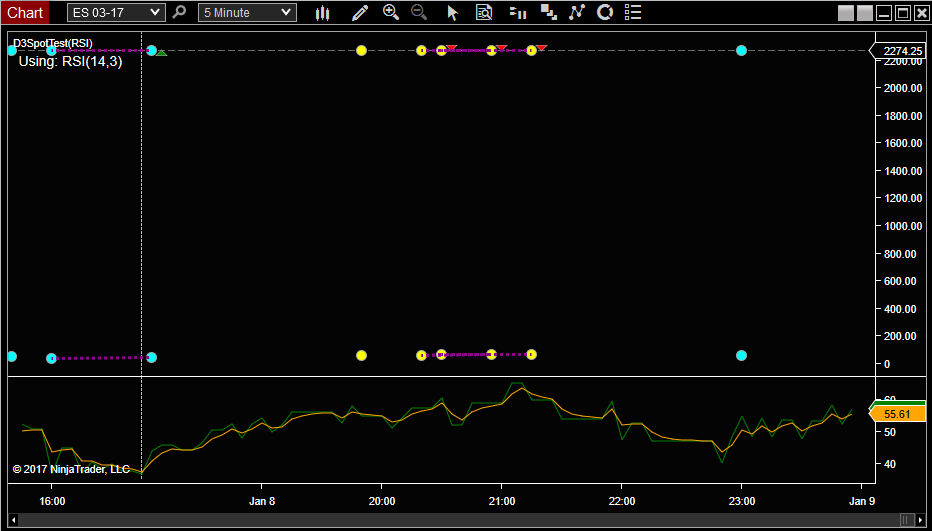932x531 pixels.
Task: Select the drawing tools pencil icon
Action: pos(360,13)
